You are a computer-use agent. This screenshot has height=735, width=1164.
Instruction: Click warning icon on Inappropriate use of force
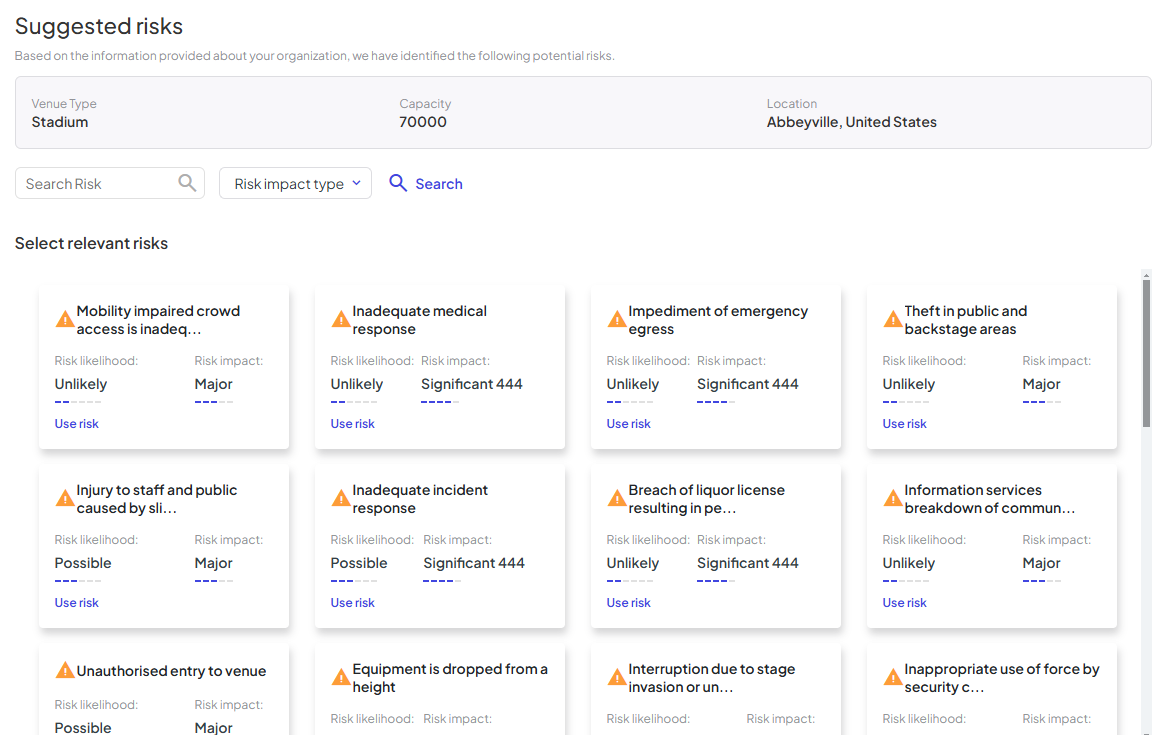(x=893, y=677)
